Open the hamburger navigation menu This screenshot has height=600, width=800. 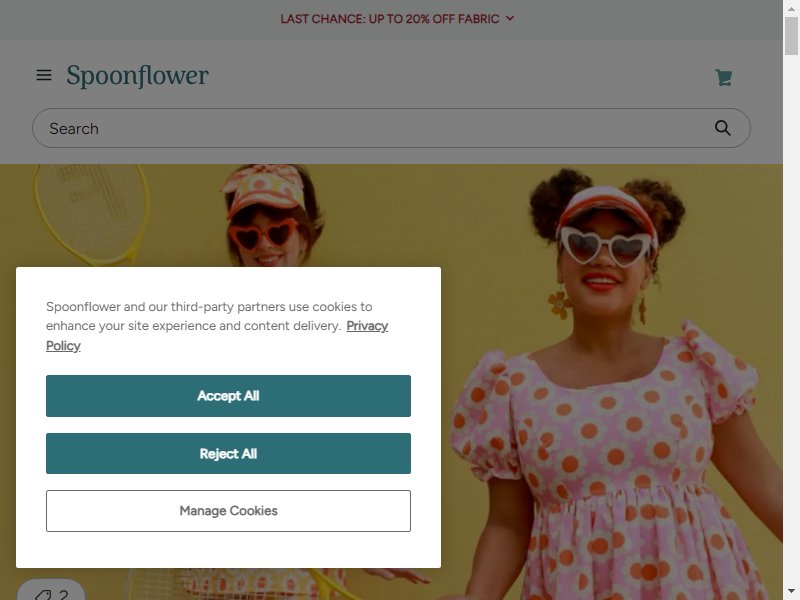(x=44, y=76)
